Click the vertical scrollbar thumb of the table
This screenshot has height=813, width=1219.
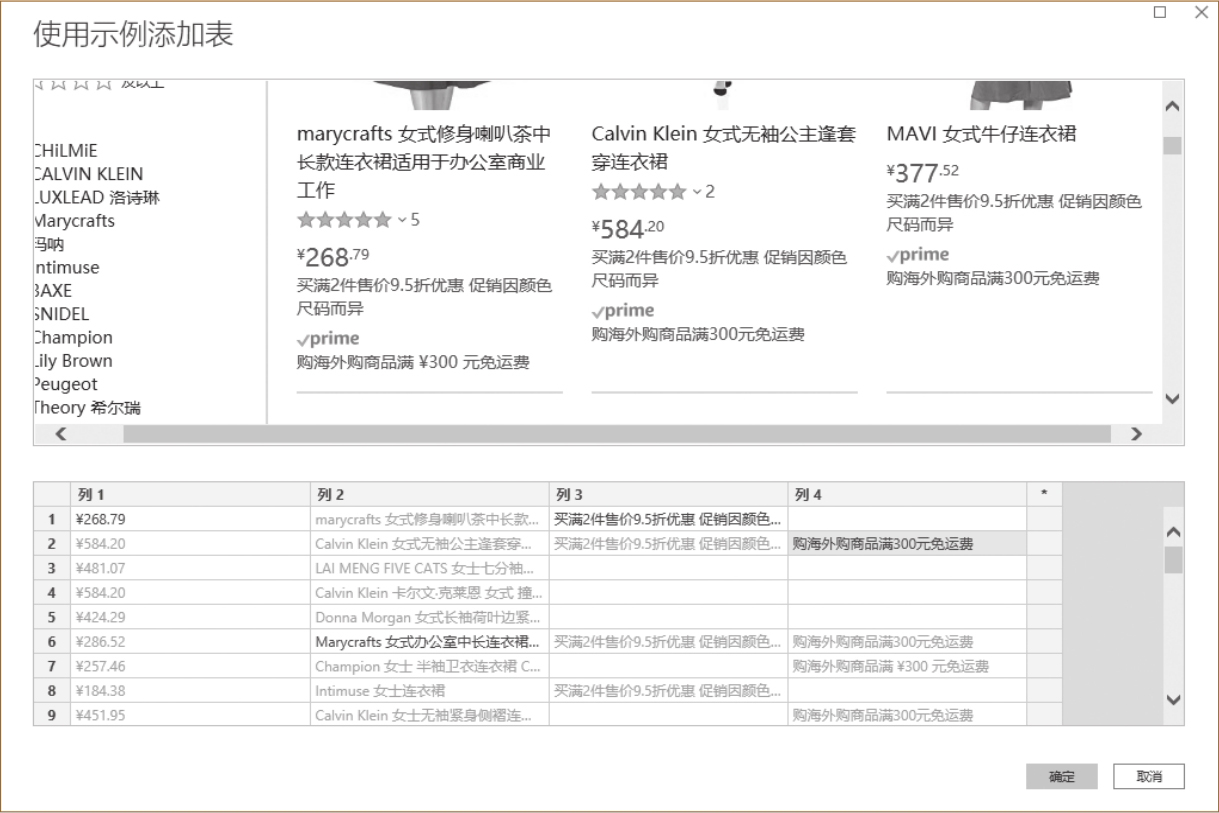1175,559
